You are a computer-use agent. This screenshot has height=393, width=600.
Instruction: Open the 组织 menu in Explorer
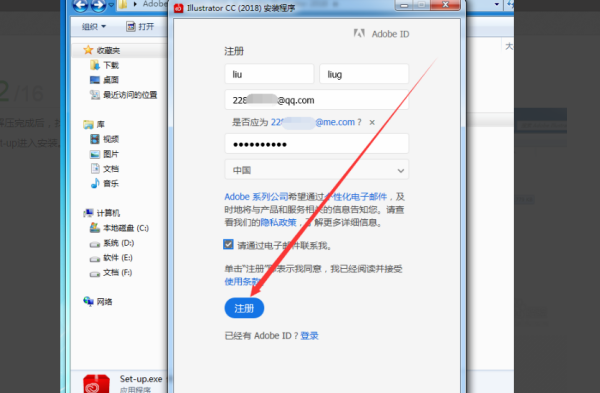tap(94, 26)
